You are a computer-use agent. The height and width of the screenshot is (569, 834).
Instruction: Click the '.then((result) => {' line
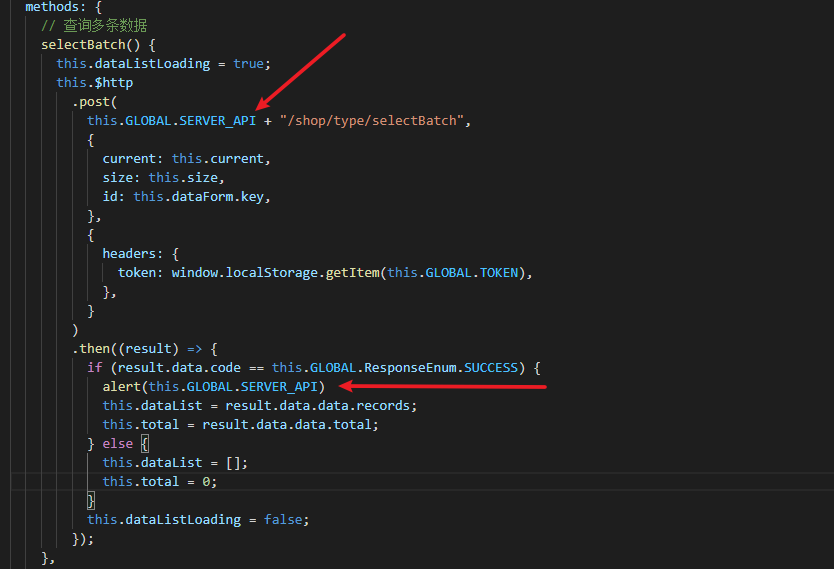145,349
